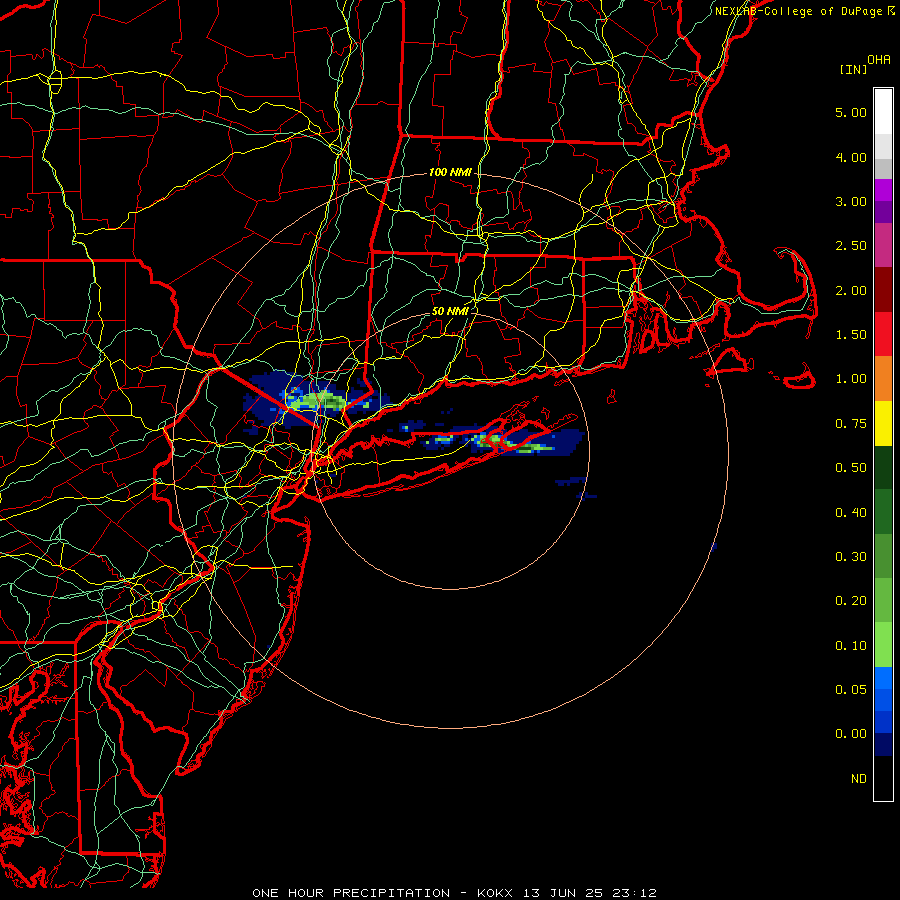Pick the orange legend swatch
This screenshot has width=900, height=900.
(x=883, y=378)
